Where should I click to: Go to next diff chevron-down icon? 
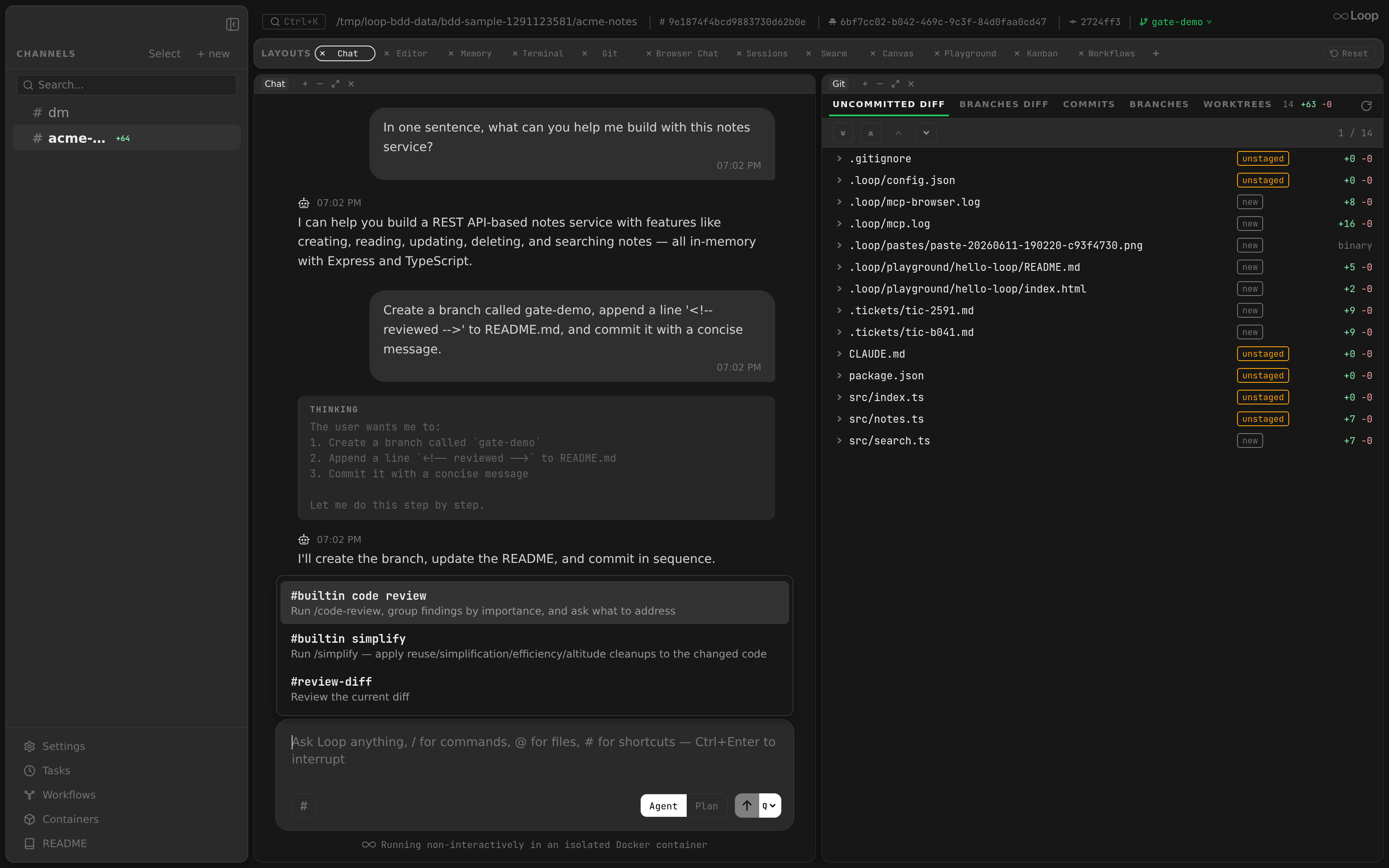(926, 133)
